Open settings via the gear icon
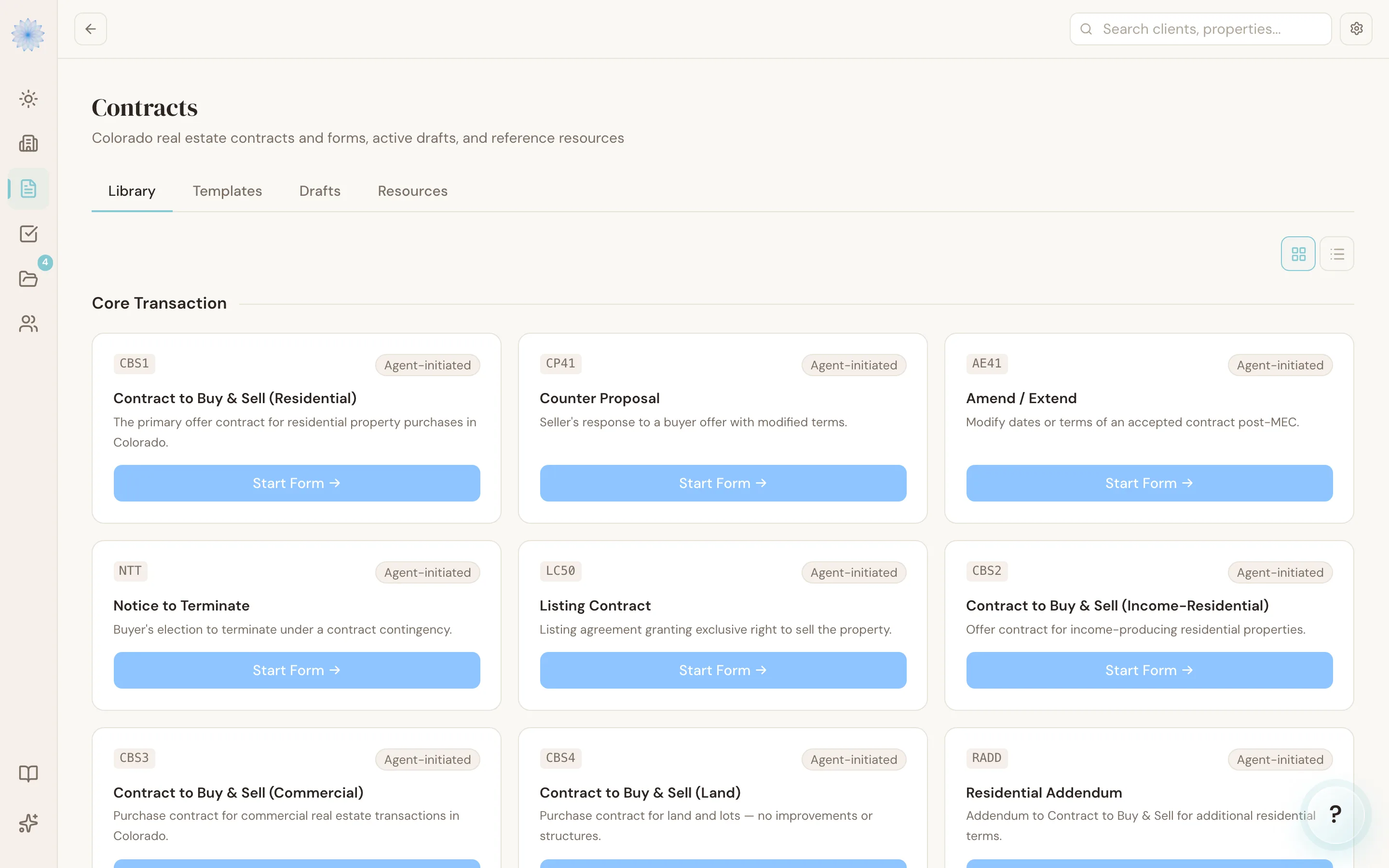The width and height of the screenshot is (1389, 868). point(1356,29)
